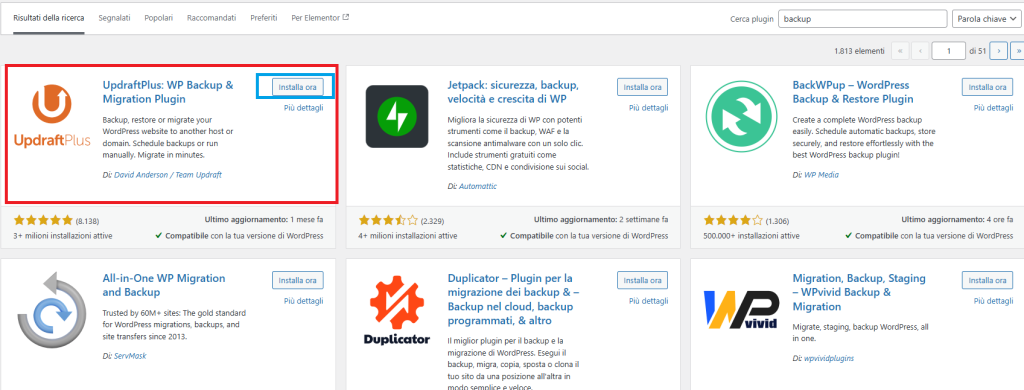Click the 3+ milioni installazioni attive text

pos(63,236)
